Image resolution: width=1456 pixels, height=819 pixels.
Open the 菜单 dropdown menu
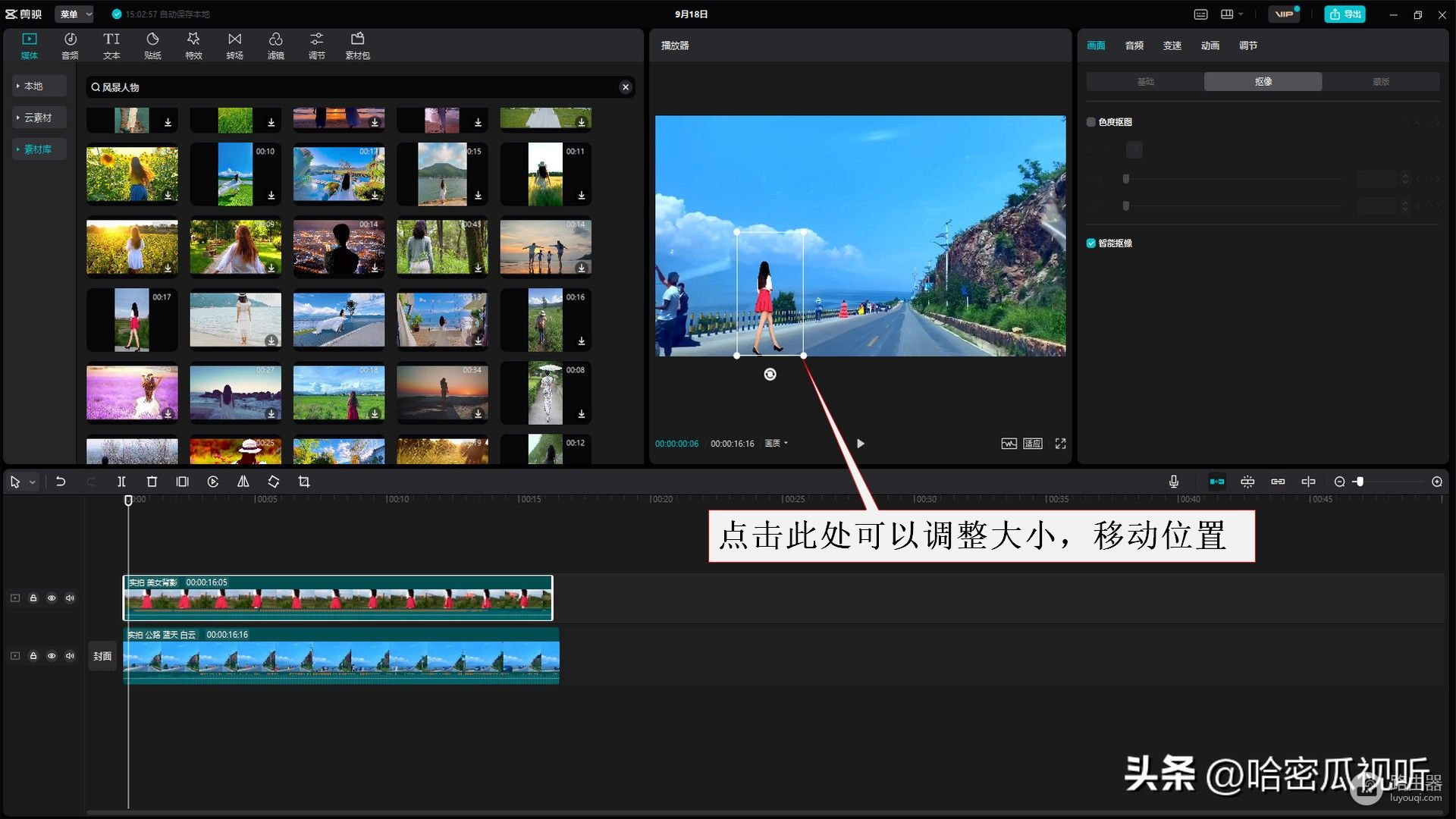click(x=75, y=14)
